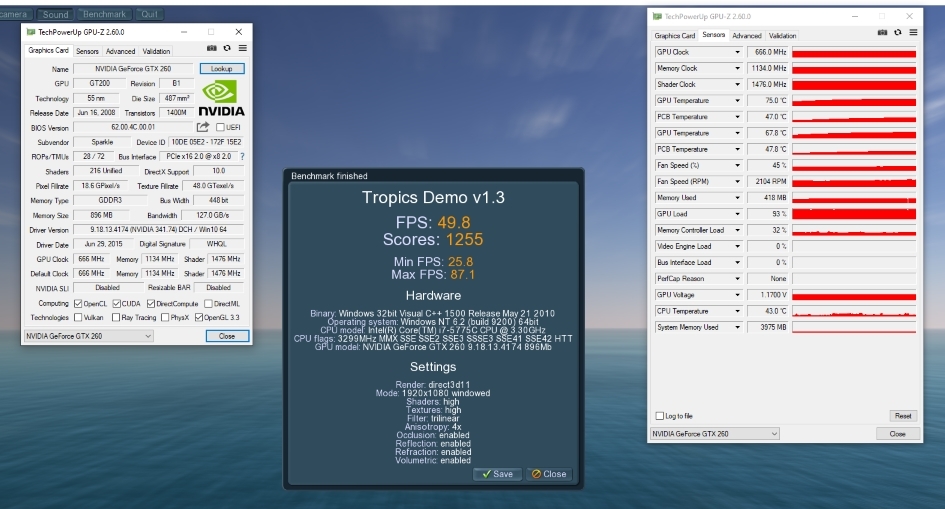Click the 2104 RPM fan speed value
Viewport: 945px width, 509px height.
[767, 182]
